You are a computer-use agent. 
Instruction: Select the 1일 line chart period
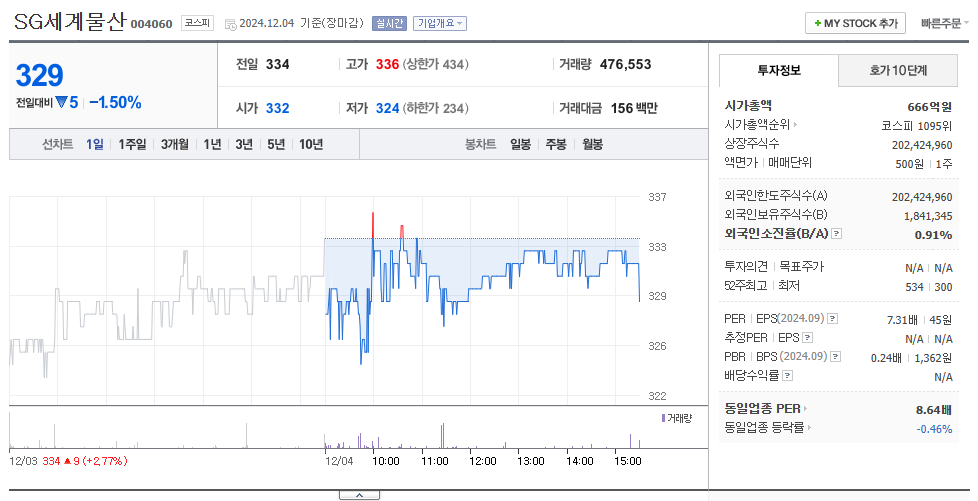click(95, 144)
